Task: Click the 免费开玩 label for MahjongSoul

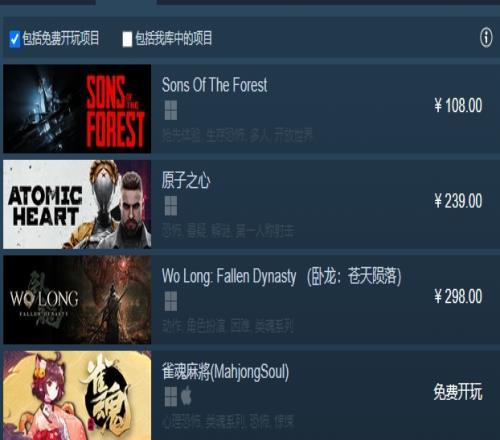Action: (x=458, y=392)
